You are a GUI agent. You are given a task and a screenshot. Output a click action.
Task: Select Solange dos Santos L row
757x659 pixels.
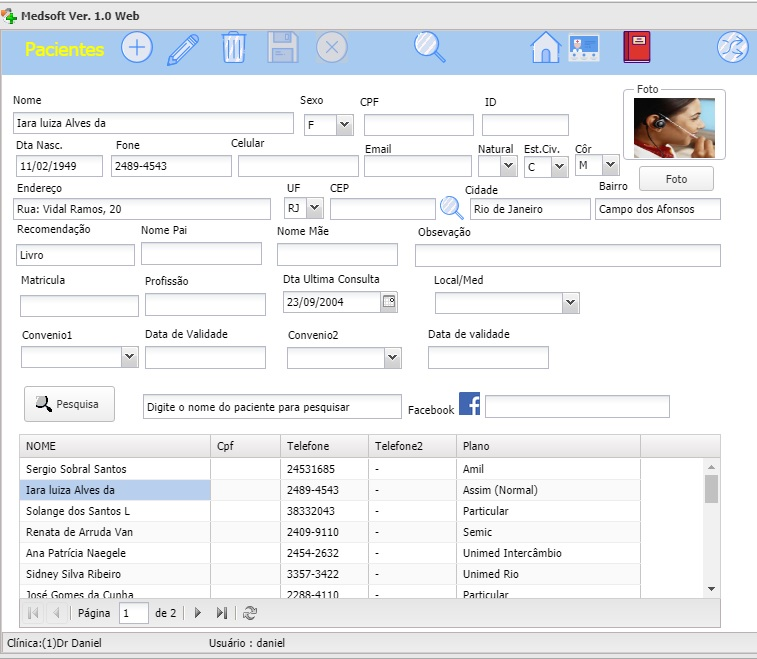pos(114,511)
